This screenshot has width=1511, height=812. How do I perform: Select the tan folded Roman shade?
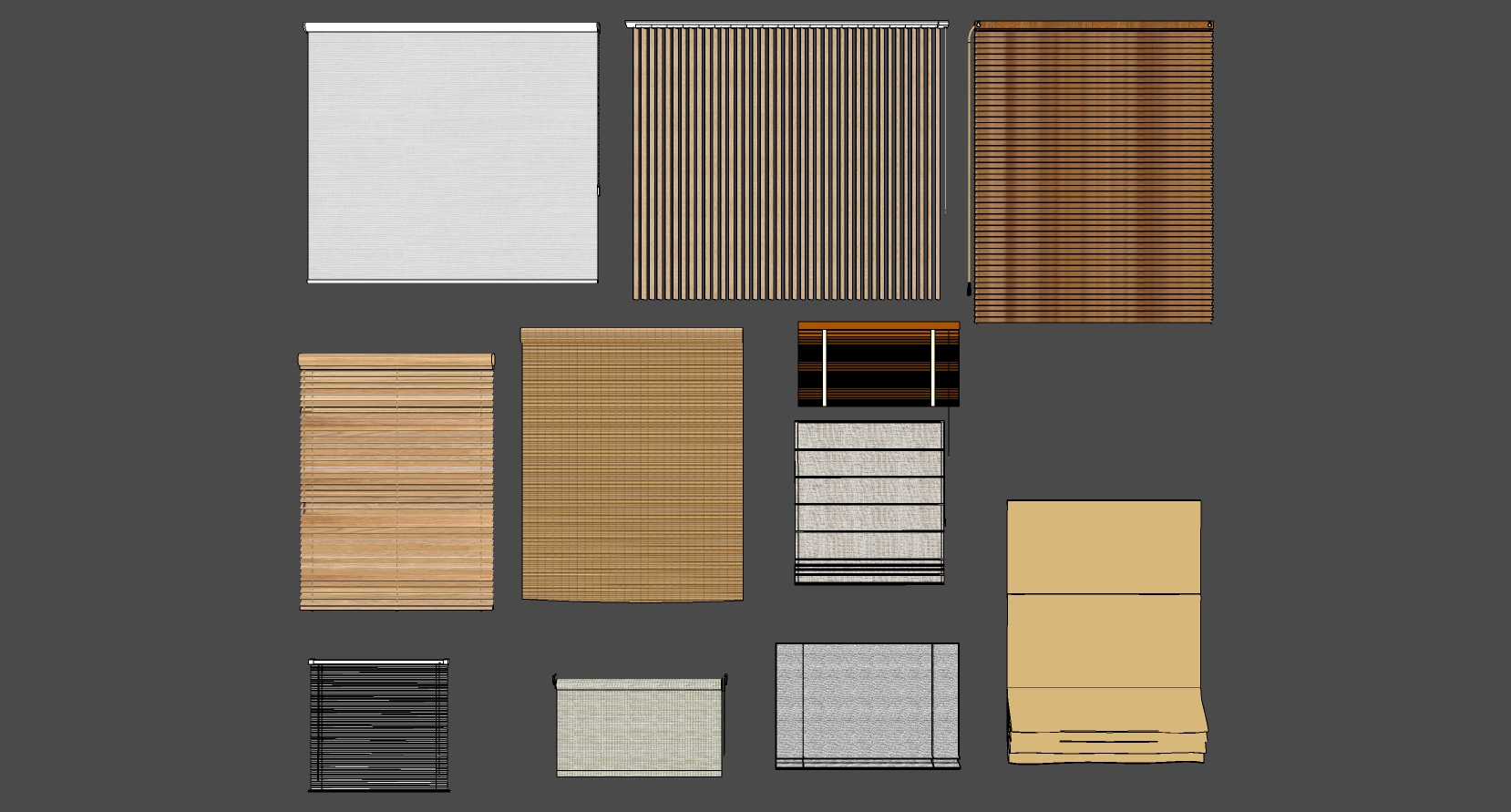1106,632
